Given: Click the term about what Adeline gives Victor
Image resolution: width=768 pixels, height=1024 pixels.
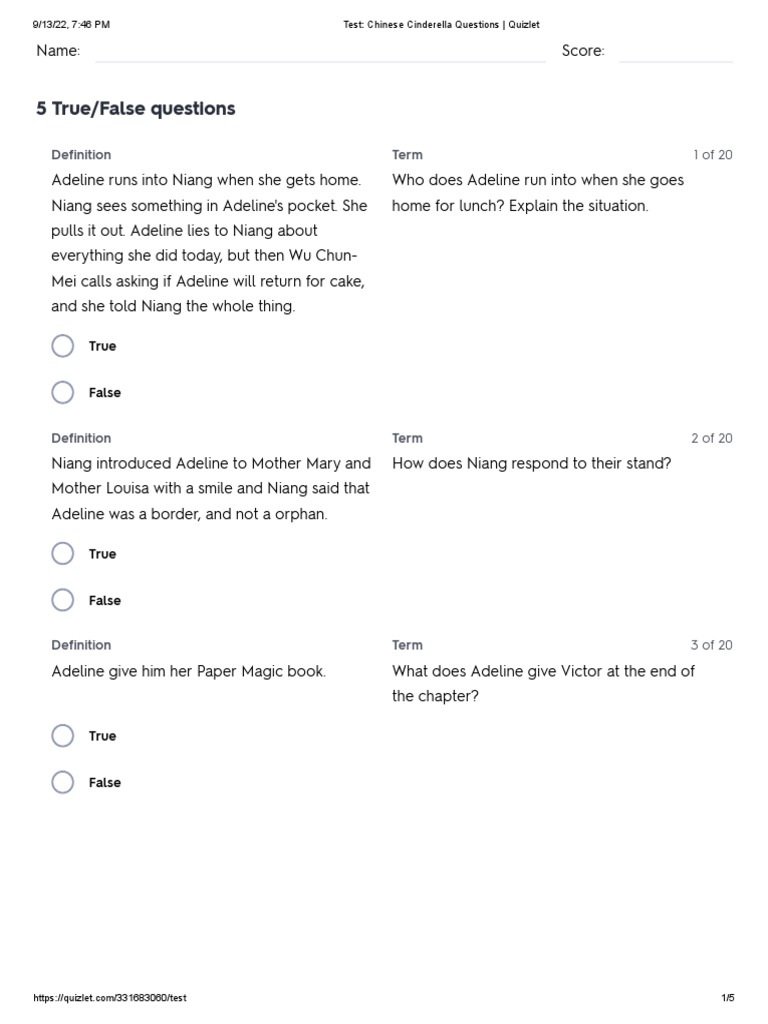Looking at the screenshot, I should 543,684.
